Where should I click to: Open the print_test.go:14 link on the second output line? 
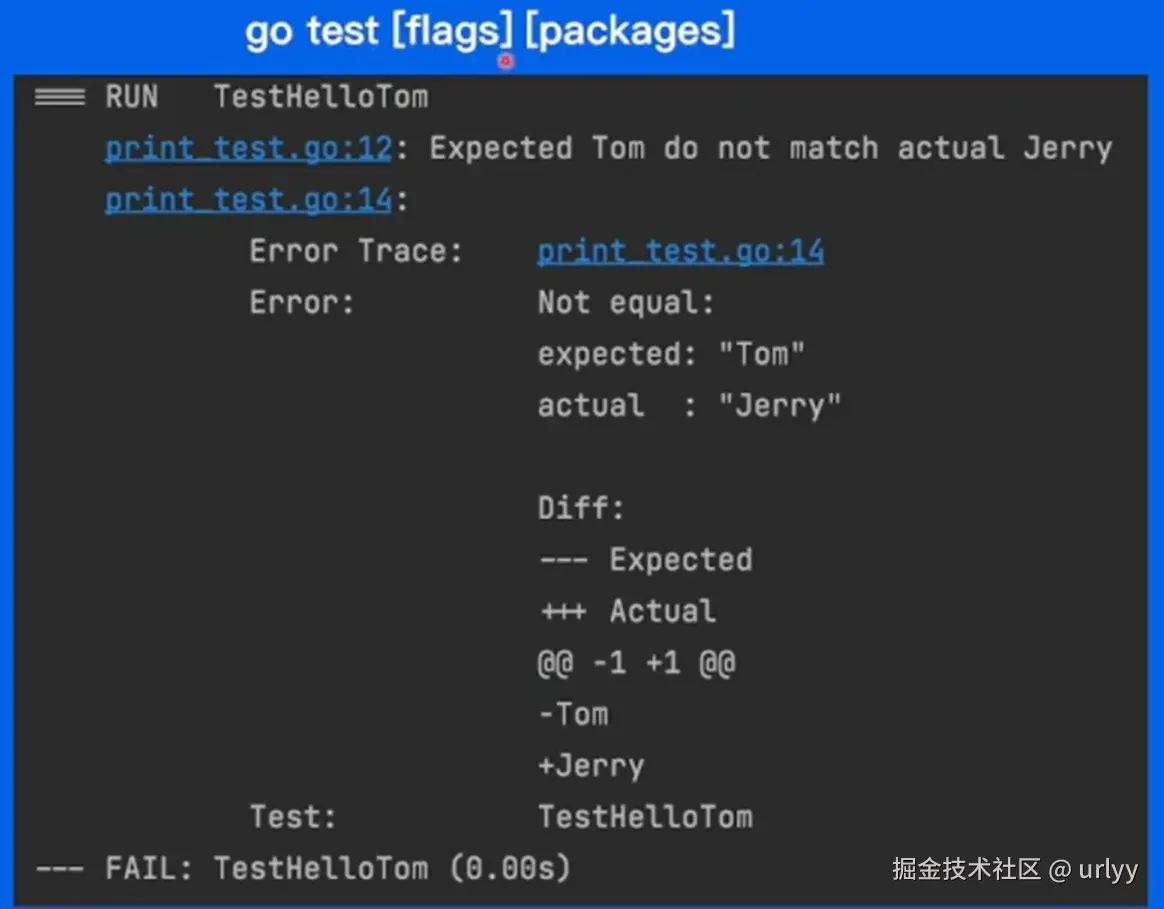point(249,200)
